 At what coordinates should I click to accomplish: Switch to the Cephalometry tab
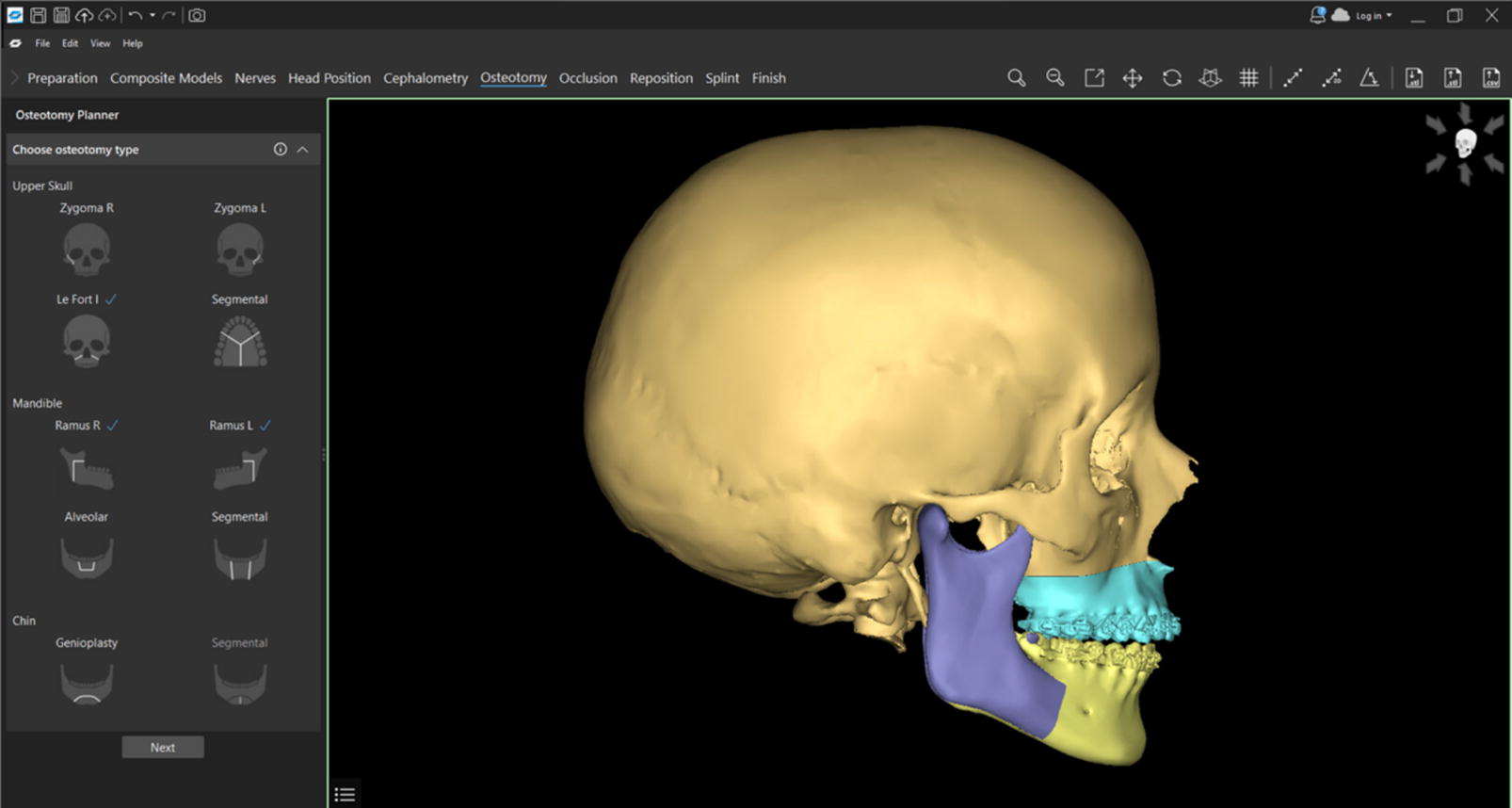coord(426,78)
